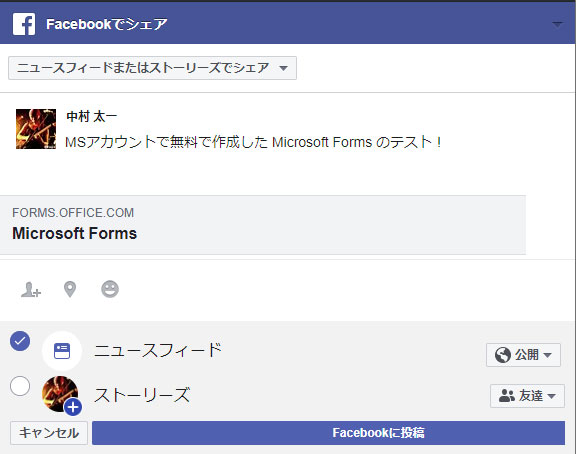Open the header dropdown arrow at top right
This screenshot has height=454, width=576.
click(x=557, y=24)
